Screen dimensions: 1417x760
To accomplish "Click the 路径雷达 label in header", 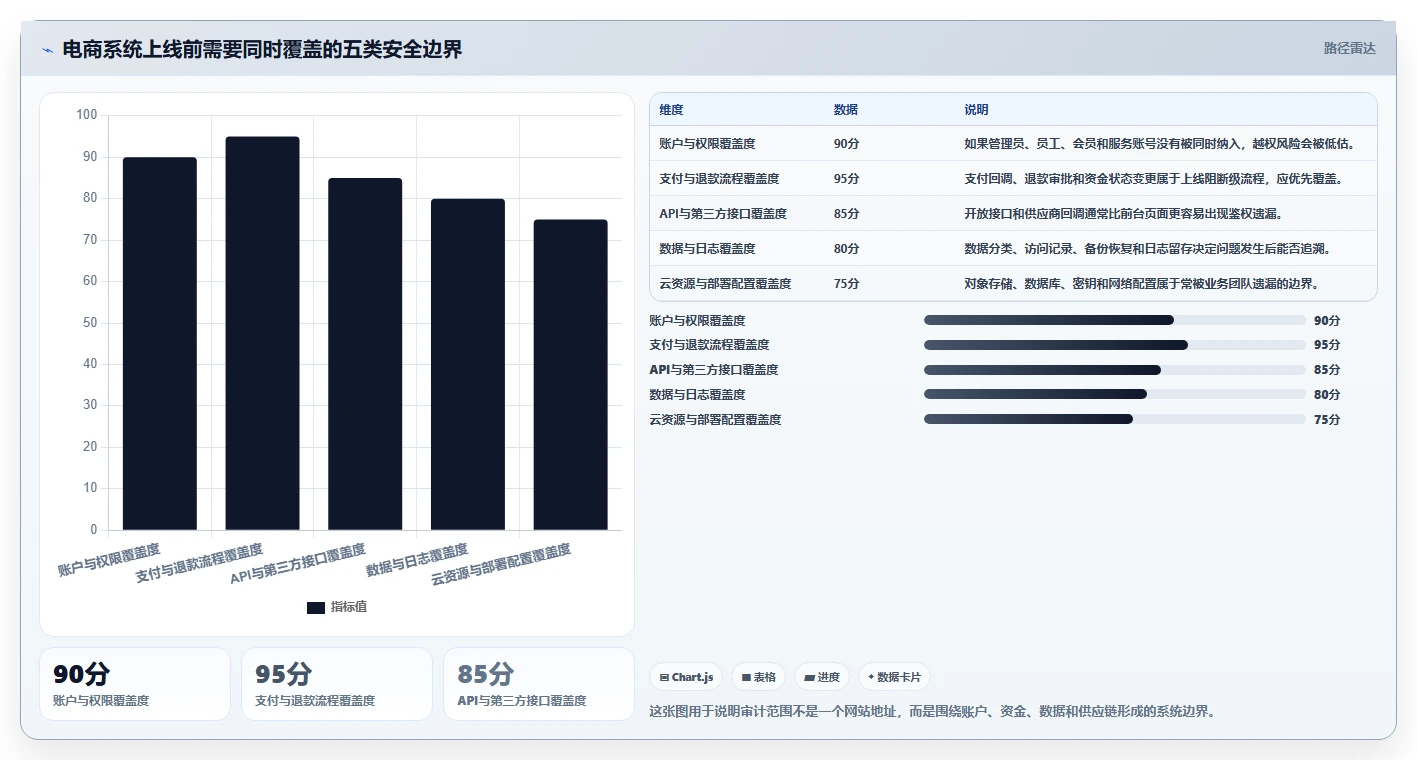I will (1349, 48).
